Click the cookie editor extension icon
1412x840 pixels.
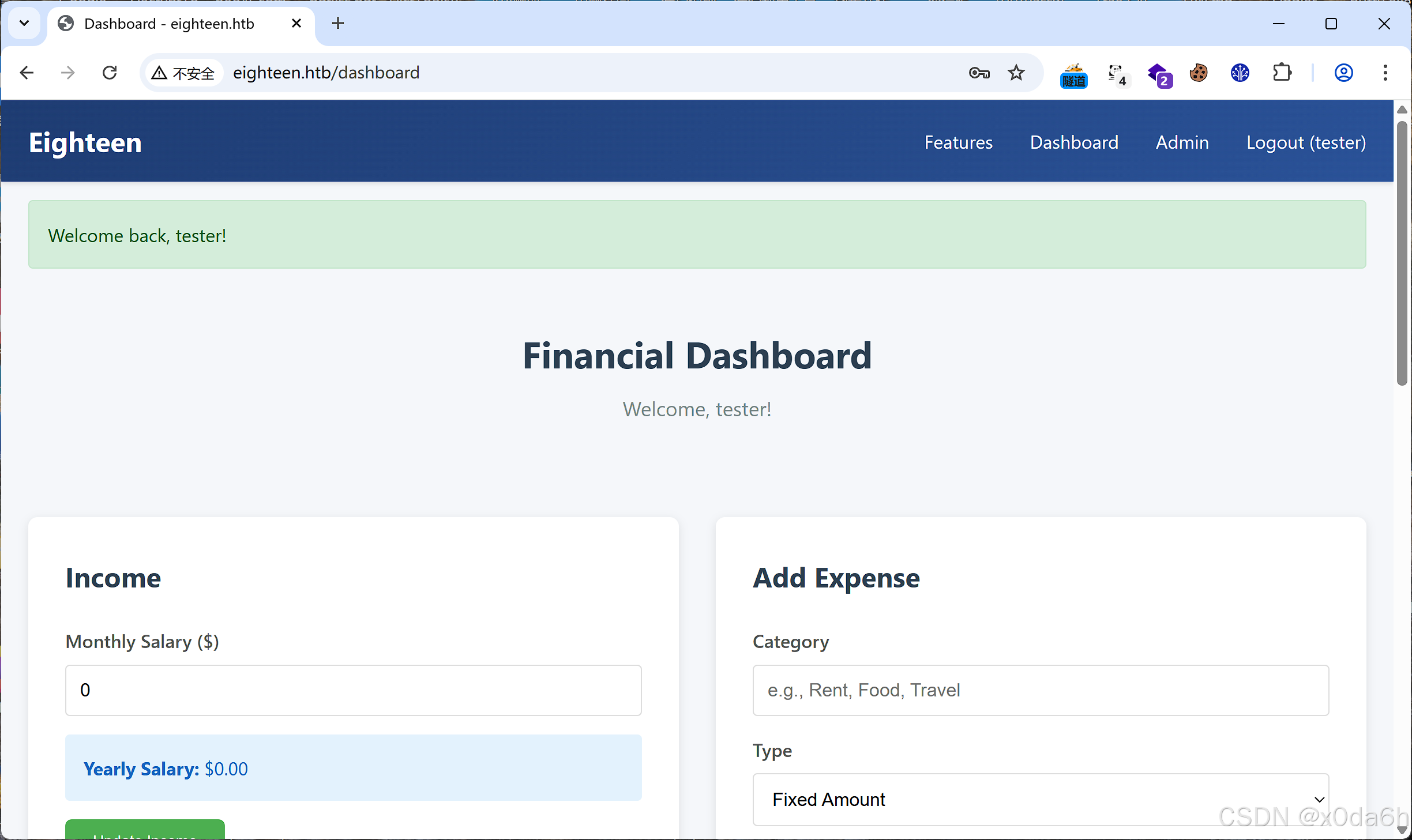[1199, 73]
